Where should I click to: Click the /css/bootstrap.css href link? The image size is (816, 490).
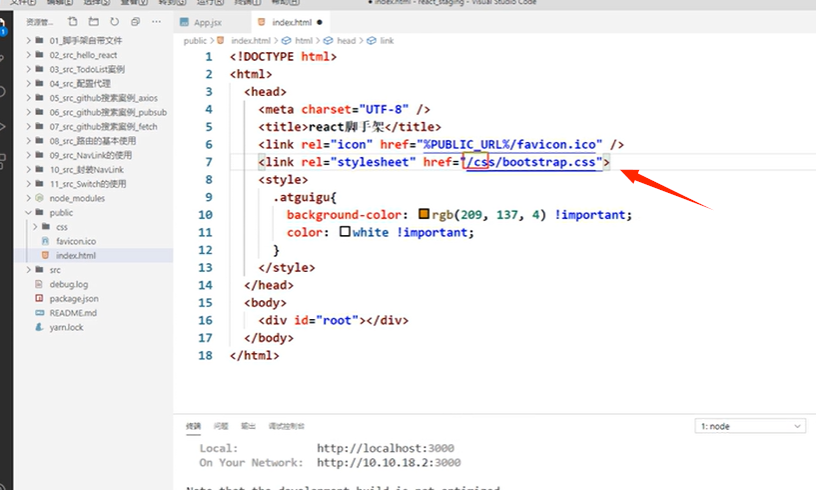pos(531,162)
